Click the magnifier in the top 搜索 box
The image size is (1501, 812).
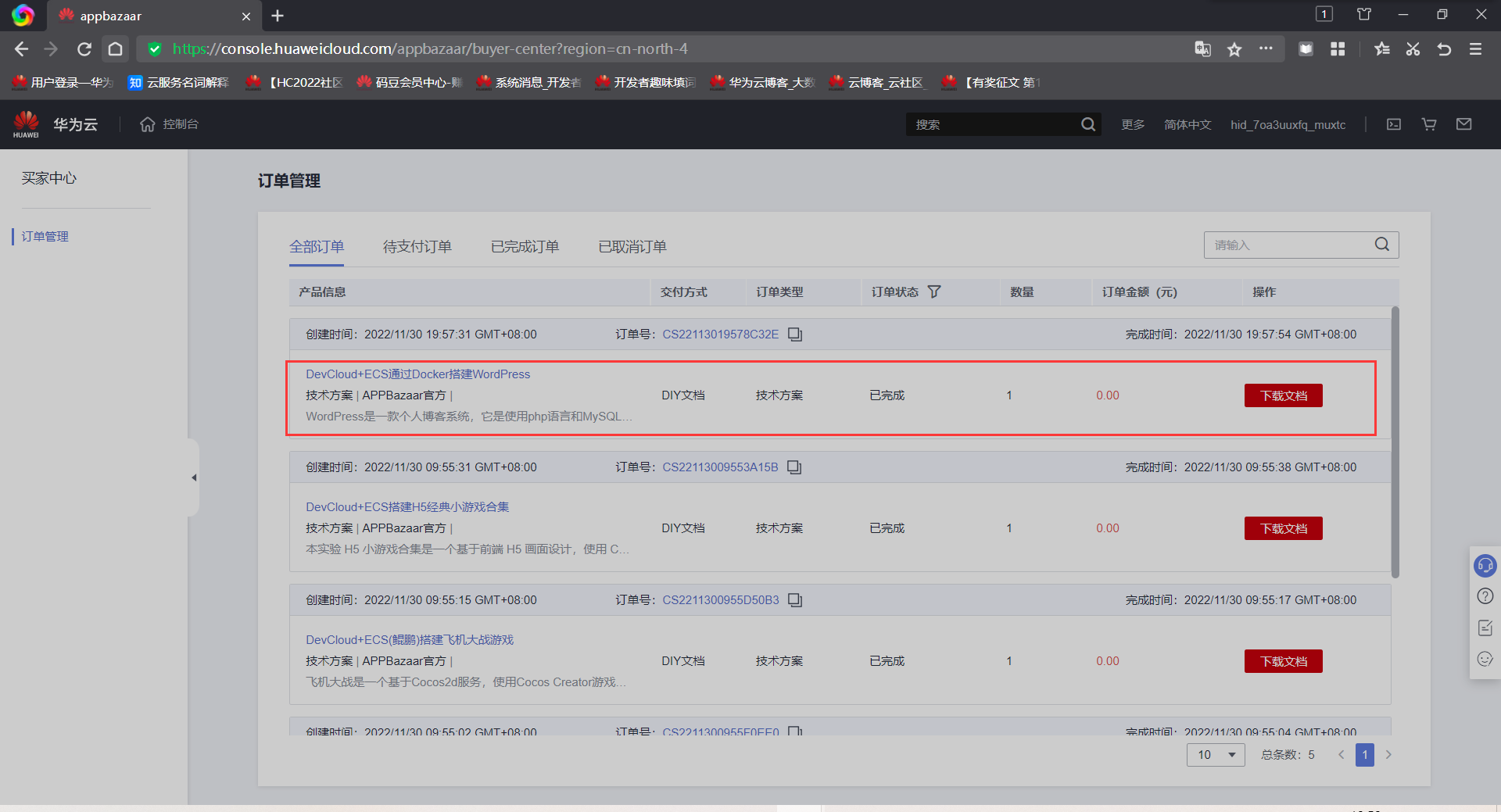(x=1087, y=124)
